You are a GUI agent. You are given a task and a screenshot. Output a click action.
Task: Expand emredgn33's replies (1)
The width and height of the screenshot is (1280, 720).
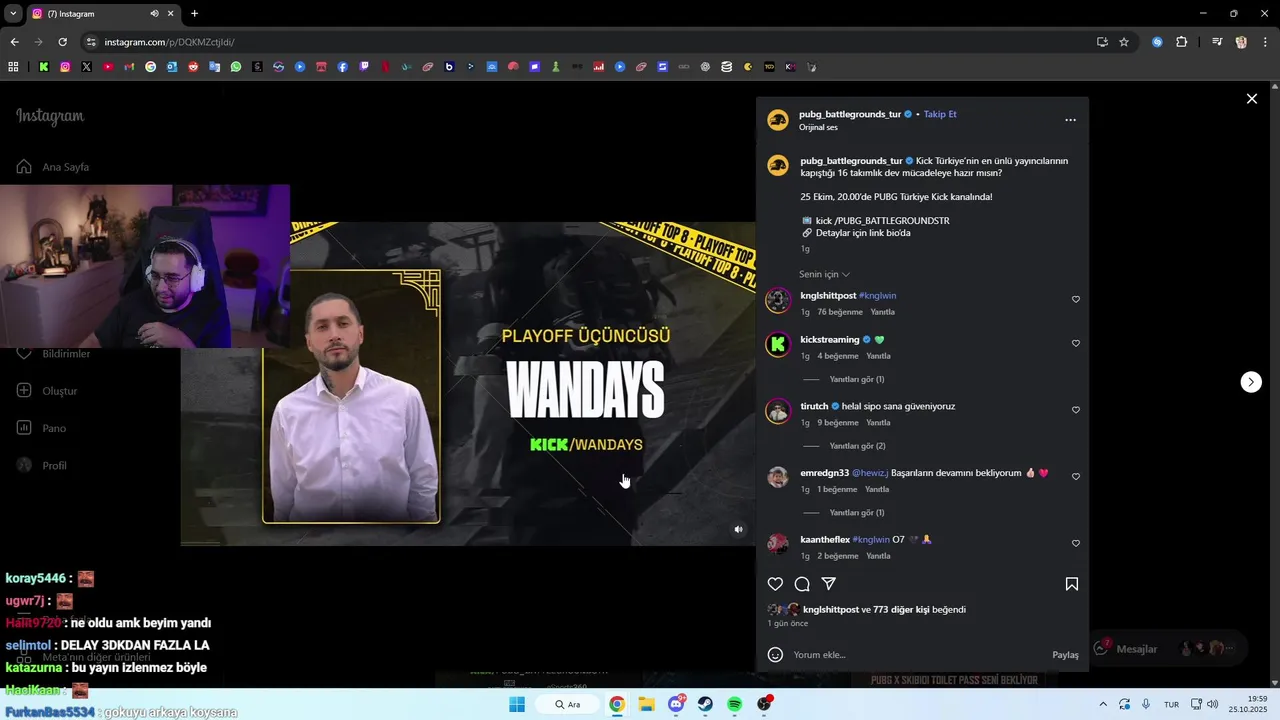click(857, 513)
